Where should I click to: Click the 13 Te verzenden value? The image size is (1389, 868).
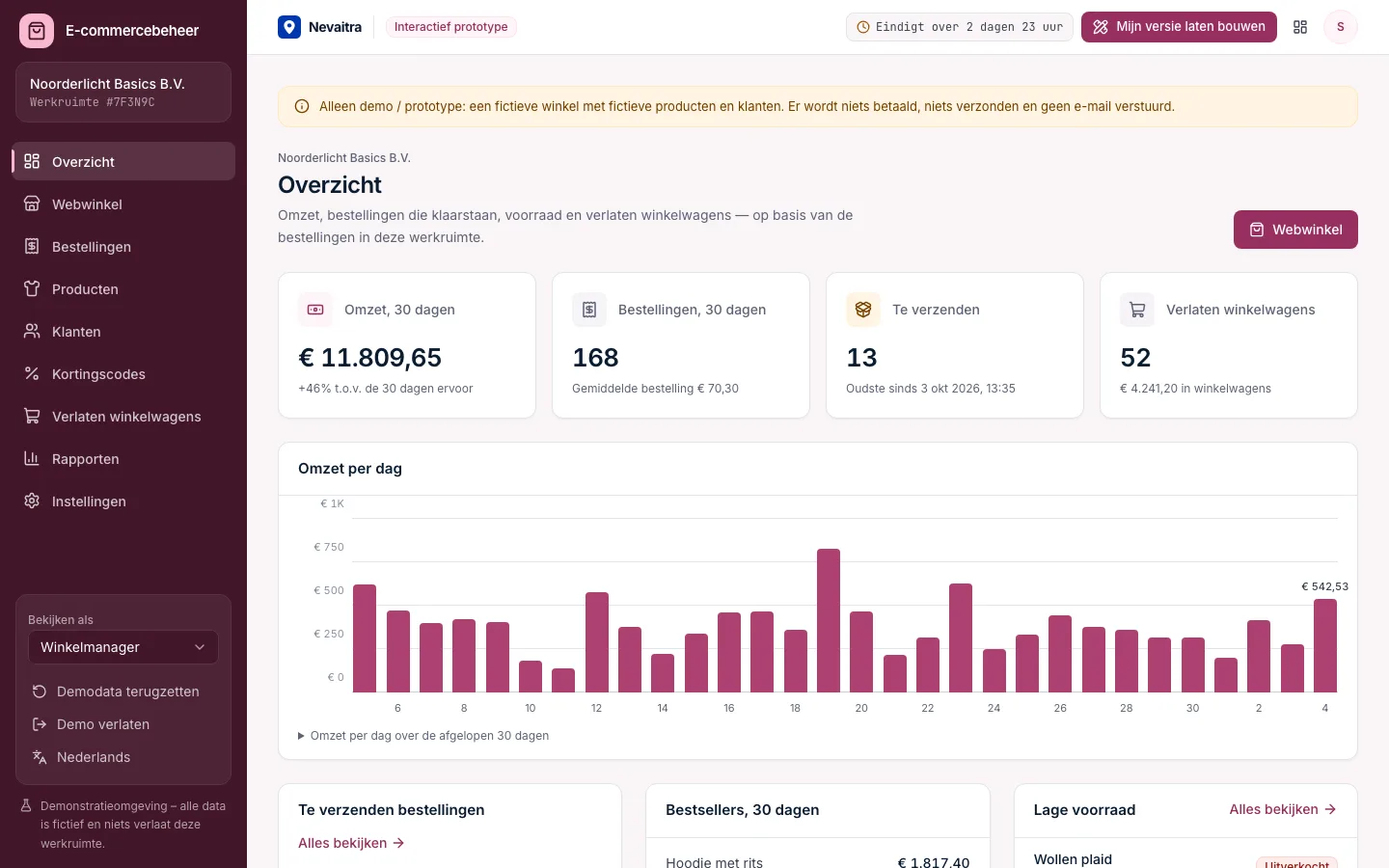861,358
